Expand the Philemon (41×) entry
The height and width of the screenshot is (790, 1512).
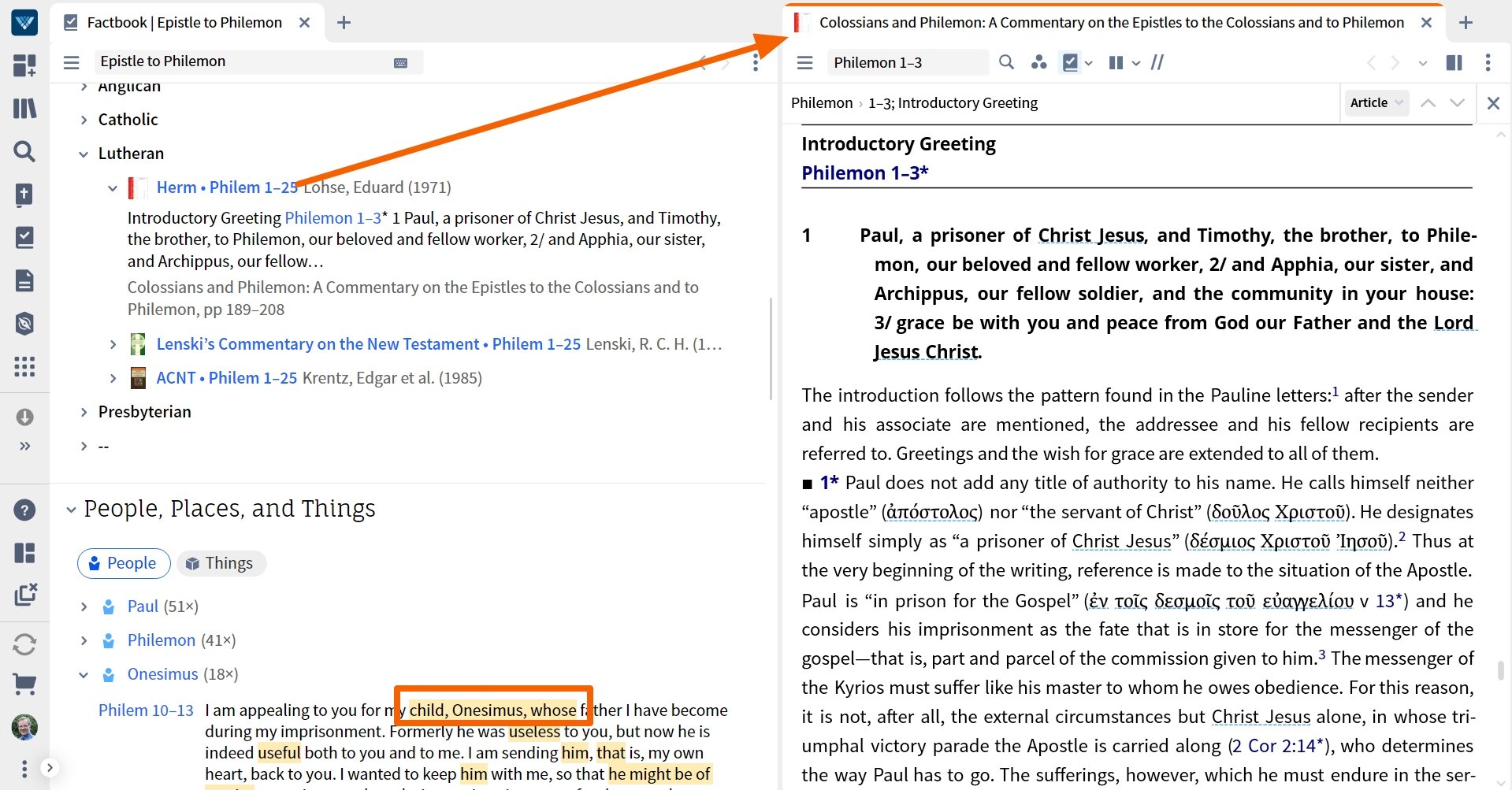click(x=84, y=640)
